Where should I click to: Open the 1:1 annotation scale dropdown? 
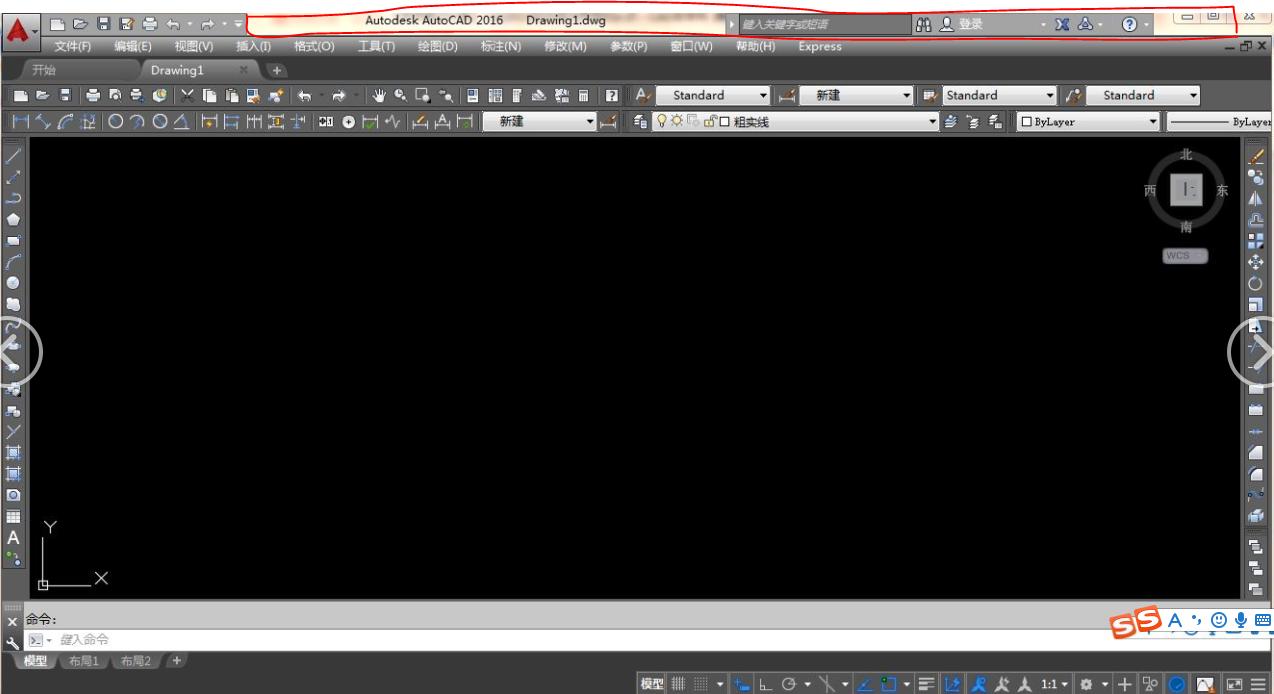click(1054, 684)
